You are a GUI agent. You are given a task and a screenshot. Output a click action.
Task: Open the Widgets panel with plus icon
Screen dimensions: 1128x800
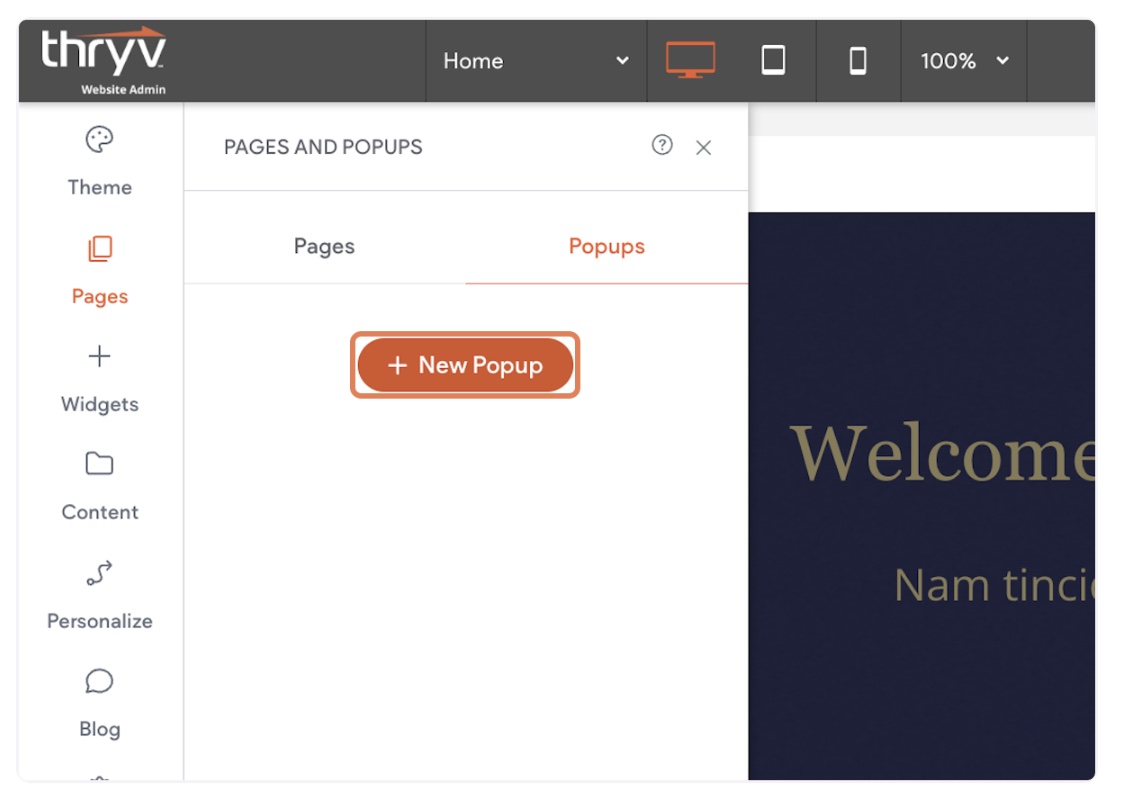click(x=99, y=378)
